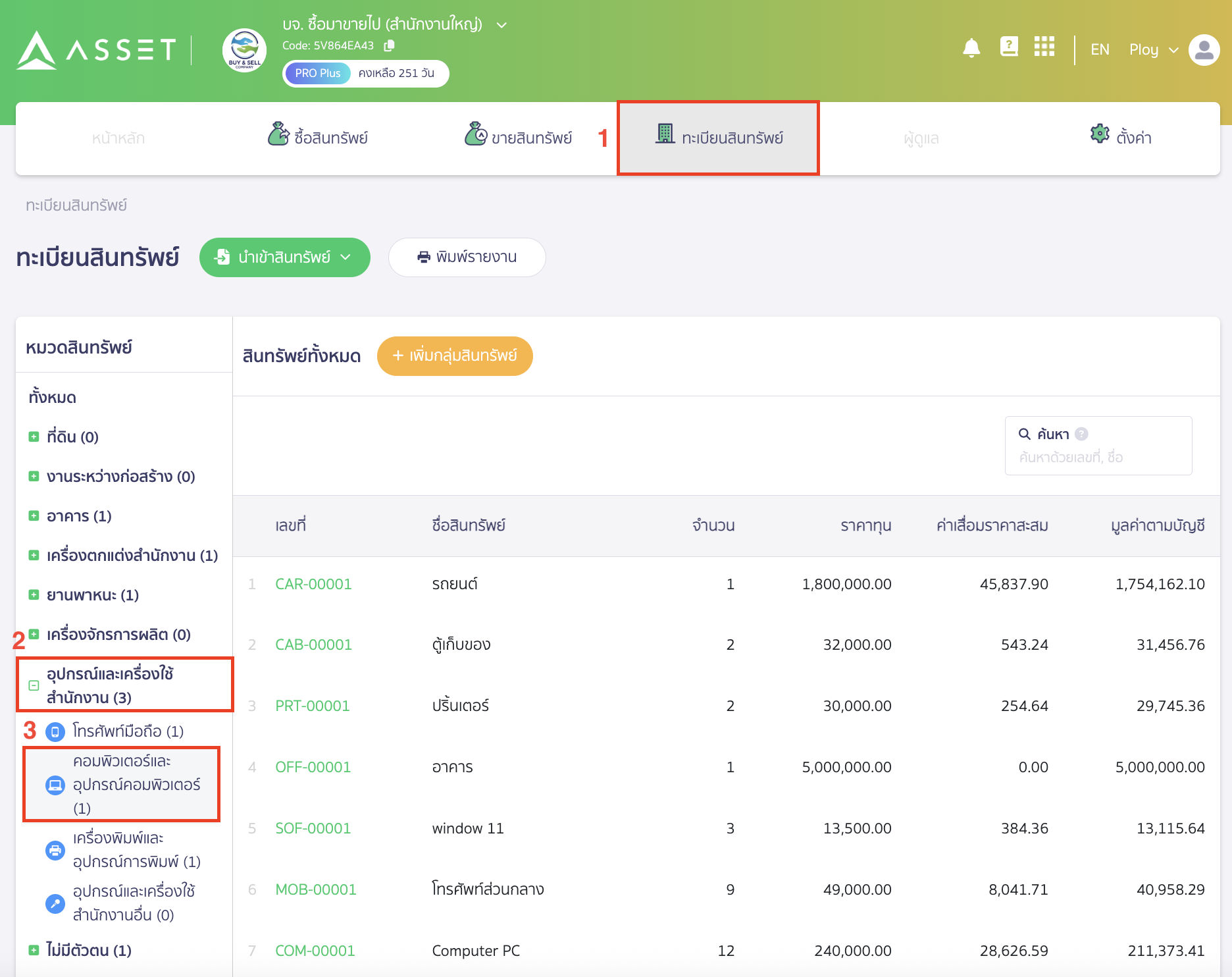Expand the อาคาร (1) category
This screenshot has height=977, width=1232.
pos(34,516)
